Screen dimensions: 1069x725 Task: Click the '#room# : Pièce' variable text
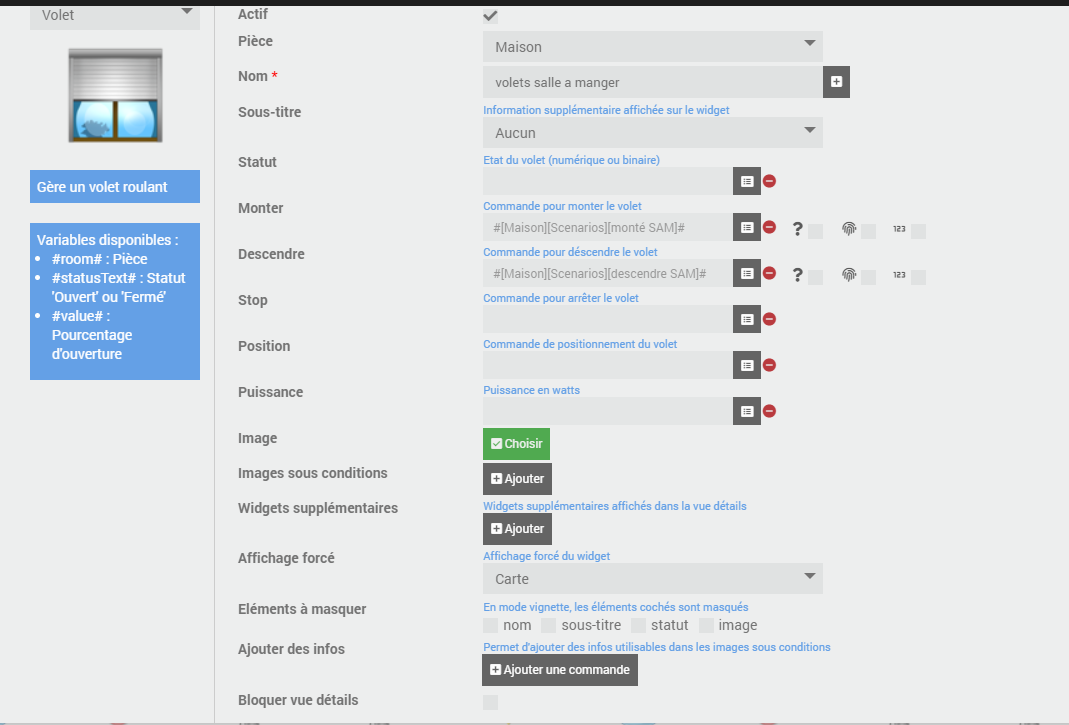coord(100,259)
